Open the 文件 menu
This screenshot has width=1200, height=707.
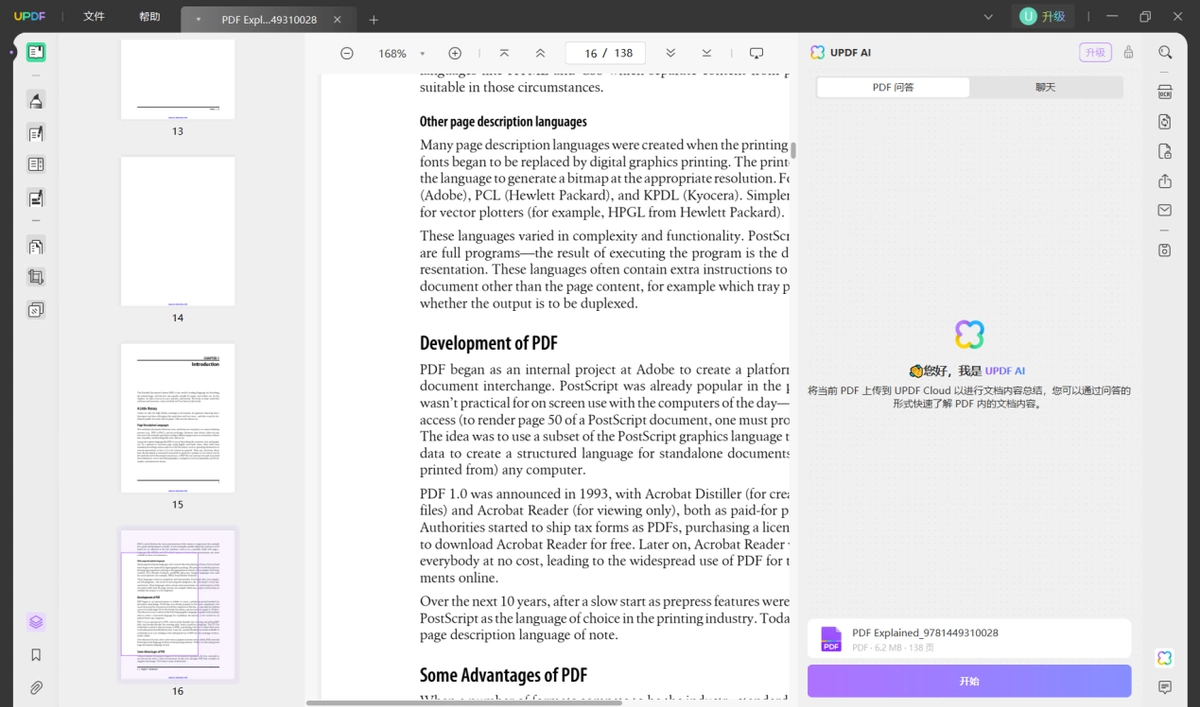[94, 17]
